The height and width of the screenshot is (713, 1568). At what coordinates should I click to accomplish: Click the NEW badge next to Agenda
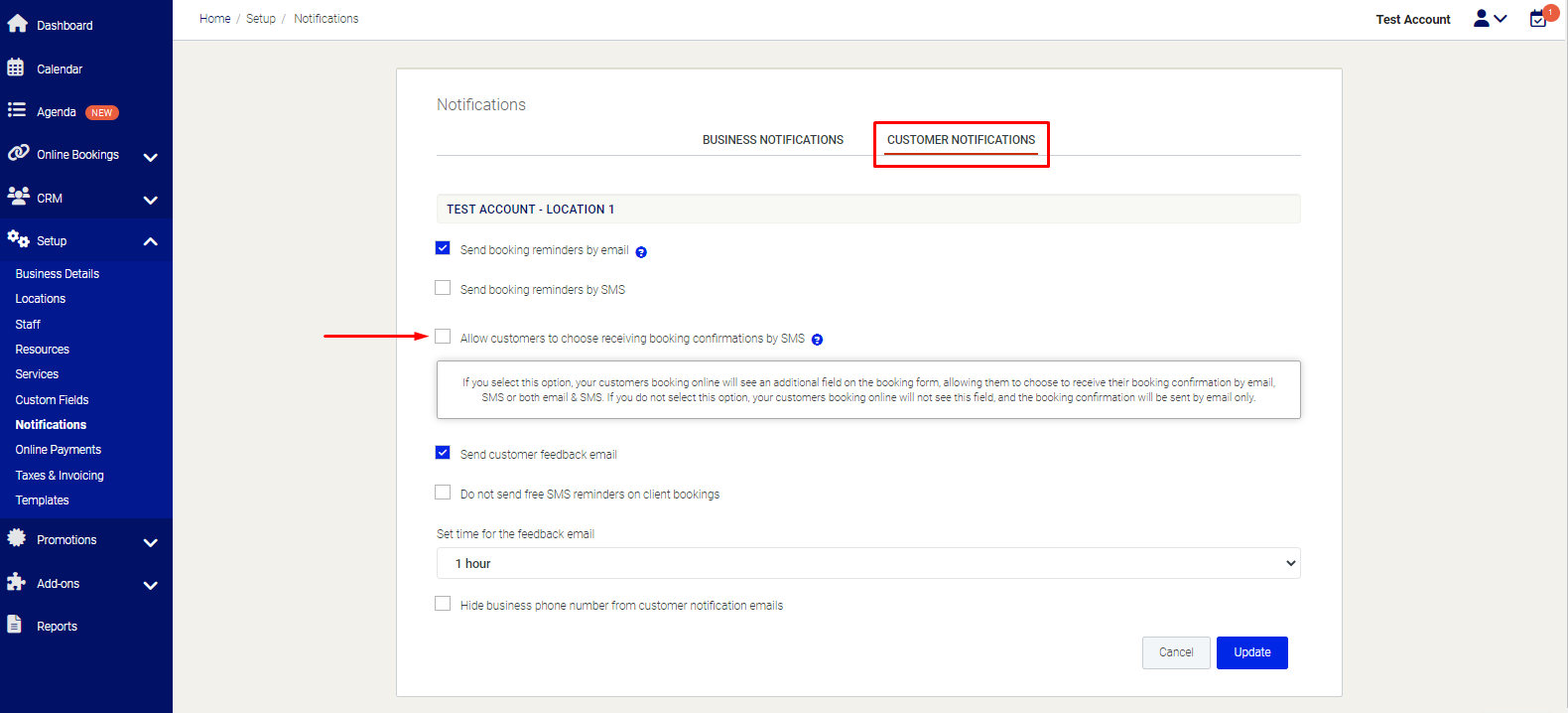(102, 112)
